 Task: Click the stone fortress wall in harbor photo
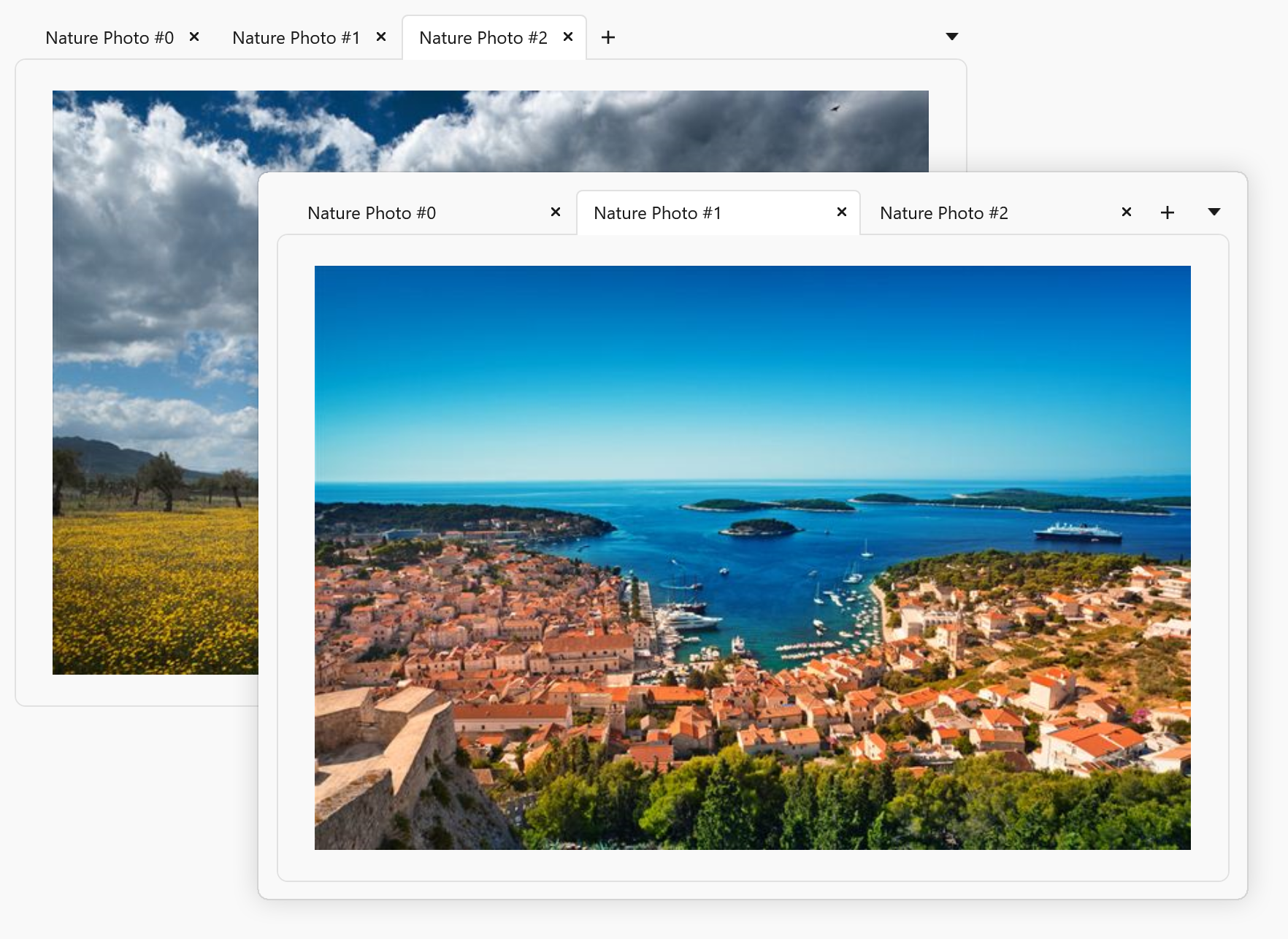coord(387,759)
